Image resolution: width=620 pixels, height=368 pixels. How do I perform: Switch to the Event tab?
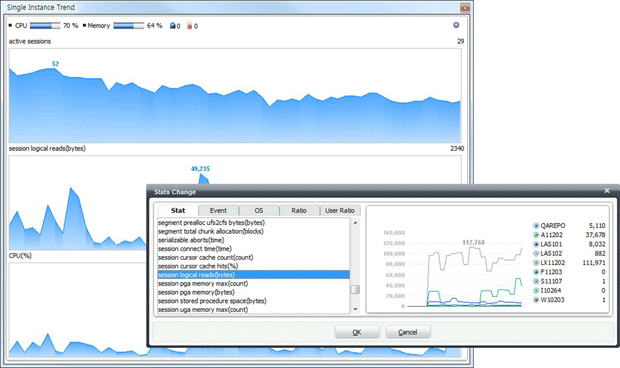point(218,210)
